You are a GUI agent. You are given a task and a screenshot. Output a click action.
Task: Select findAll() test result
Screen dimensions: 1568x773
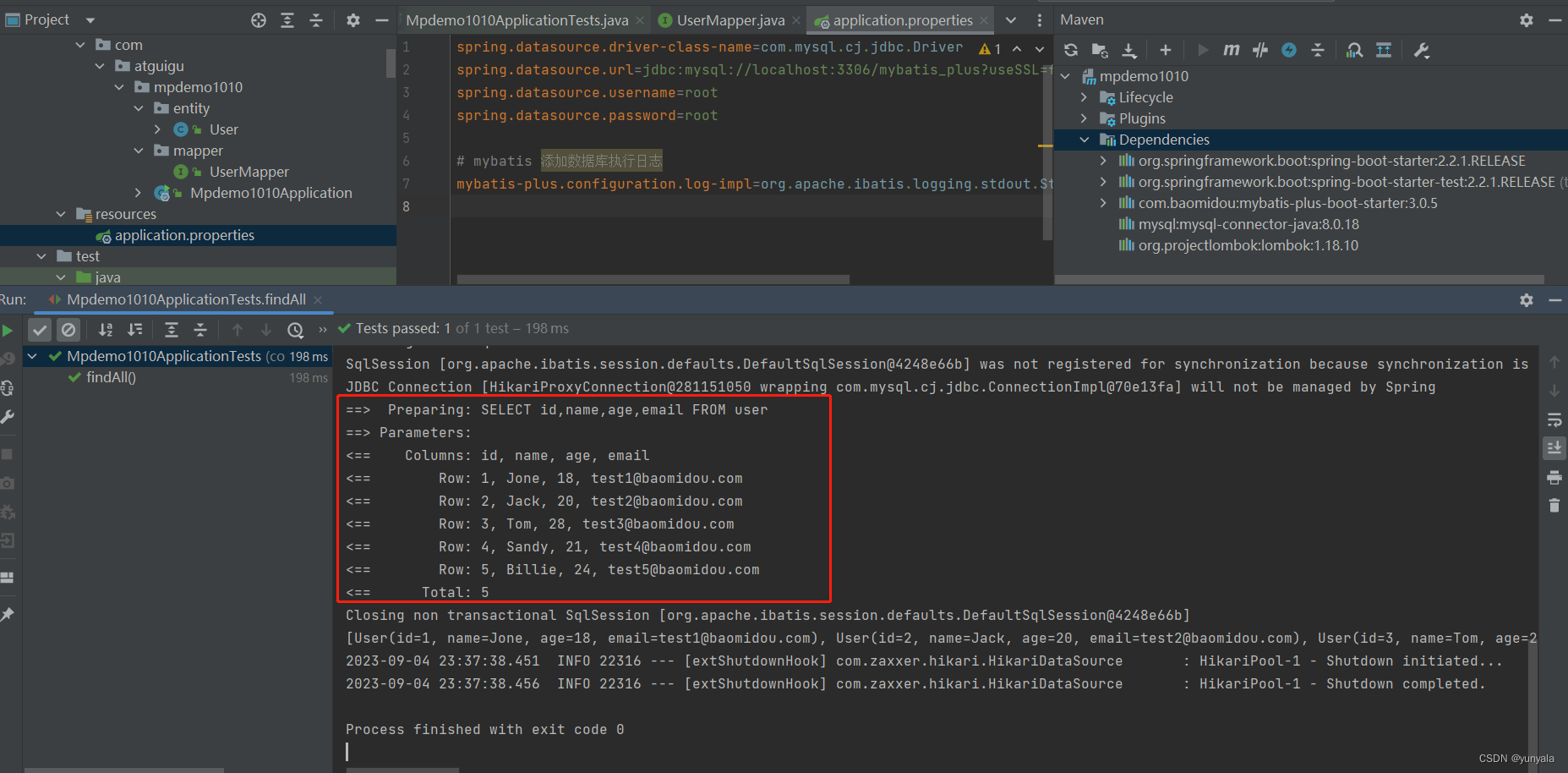click(x=111, y=377)
